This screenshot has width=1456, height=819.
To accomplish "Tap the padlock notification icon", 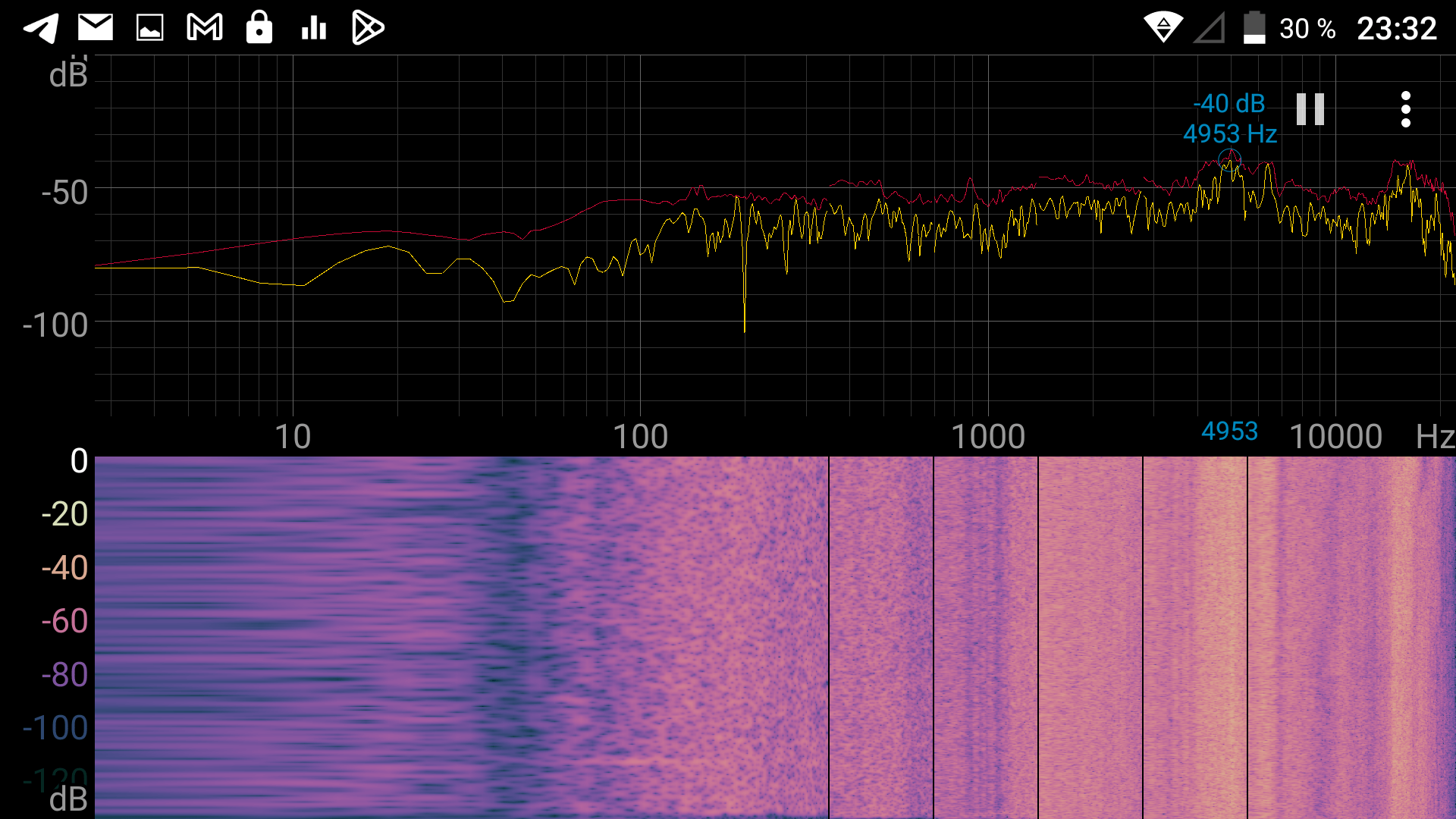I will tap(259, 27).
